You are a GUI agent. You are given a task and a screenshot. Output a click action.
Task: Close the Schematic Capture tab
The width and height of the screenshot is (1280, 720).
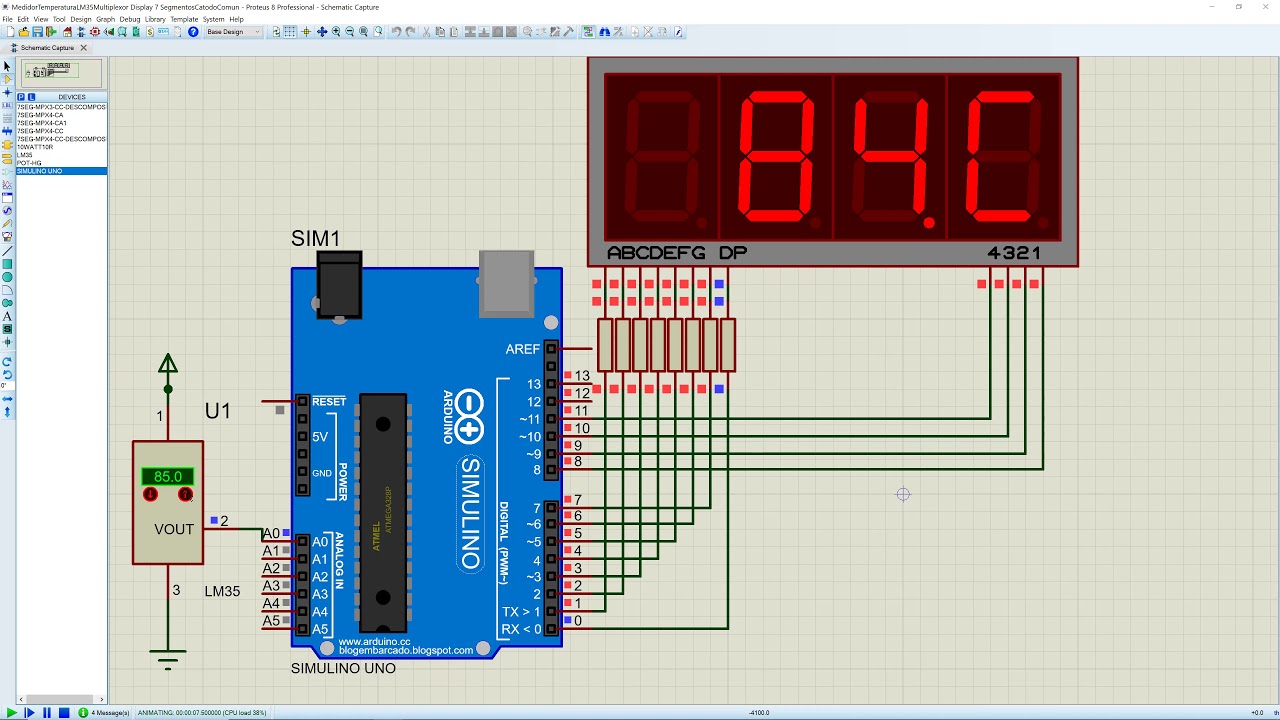click(84, 47)
